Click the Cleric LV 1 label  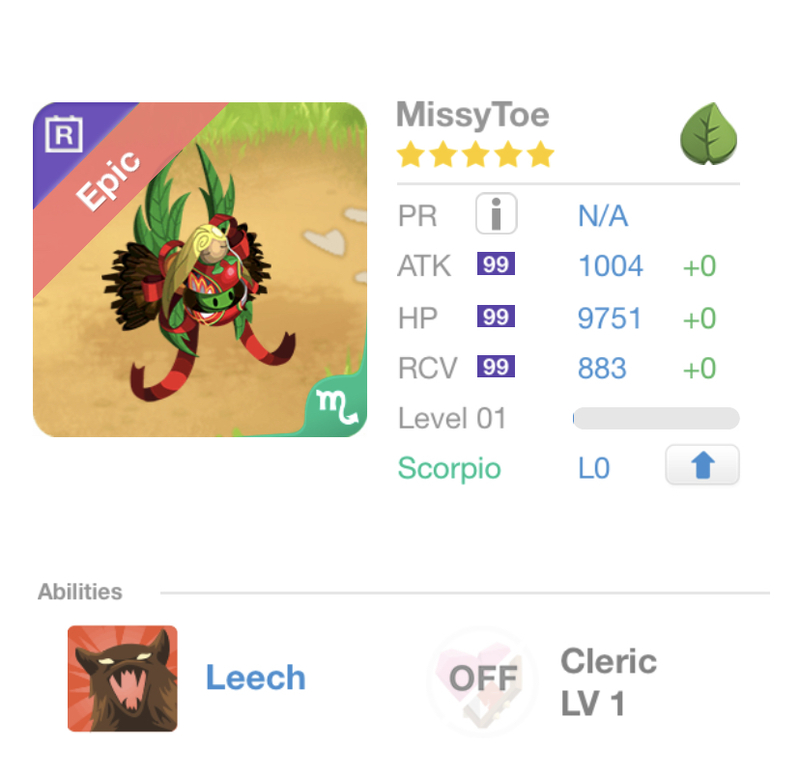point(608,682)
